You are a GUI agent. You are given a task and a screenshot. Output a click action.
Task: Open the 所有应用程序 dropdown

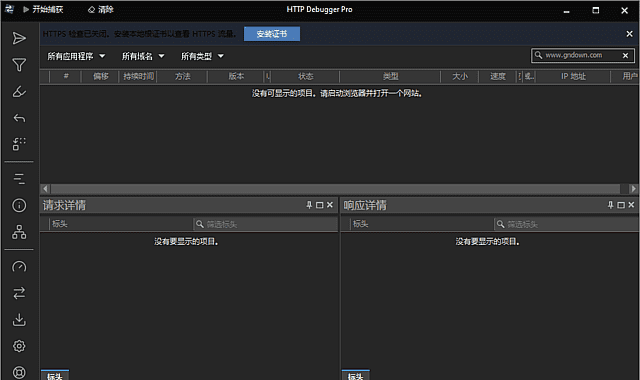click(76, 56)
